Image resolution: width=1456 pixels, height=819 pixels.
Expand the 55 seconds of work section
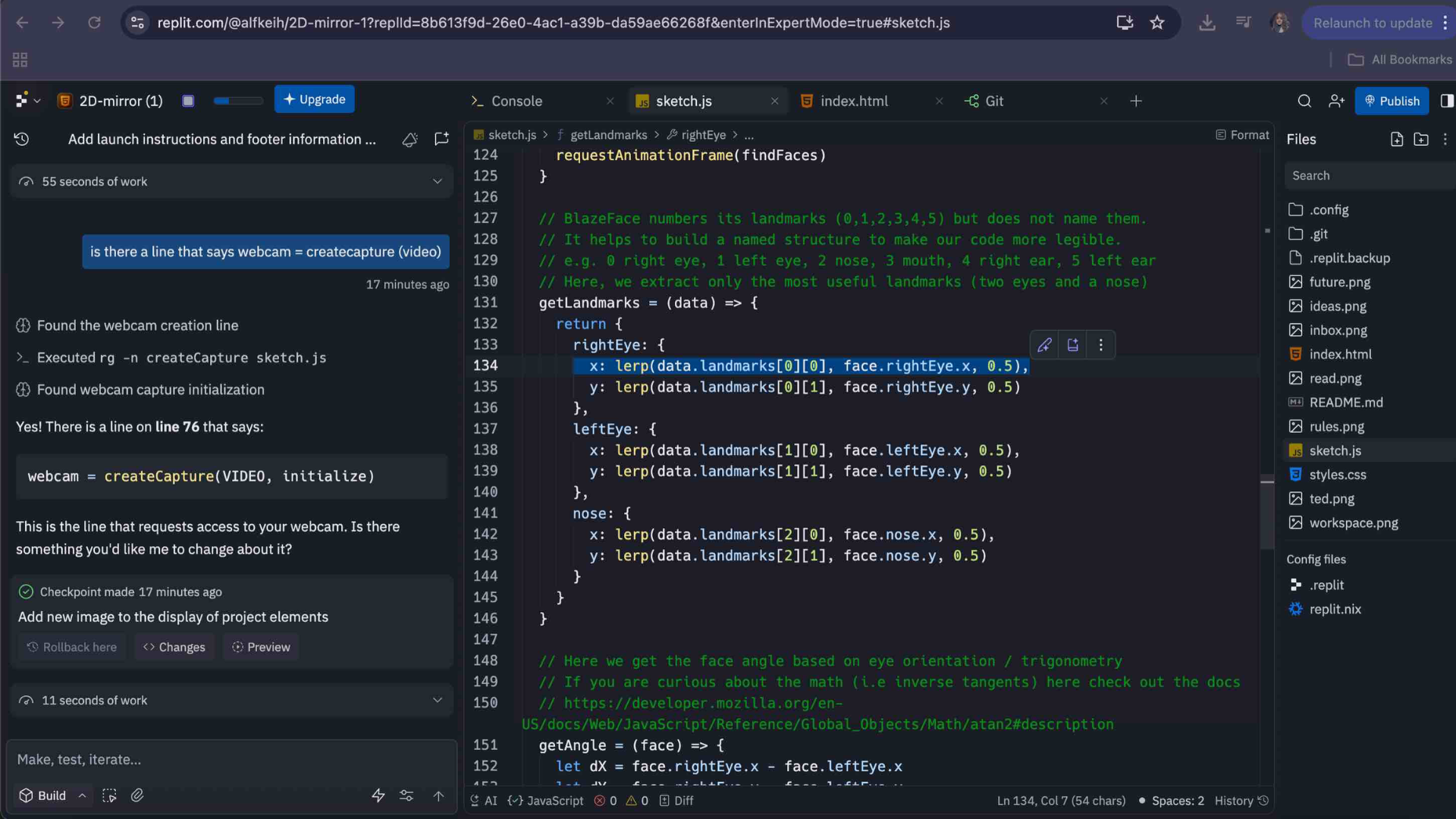point(437,181)
